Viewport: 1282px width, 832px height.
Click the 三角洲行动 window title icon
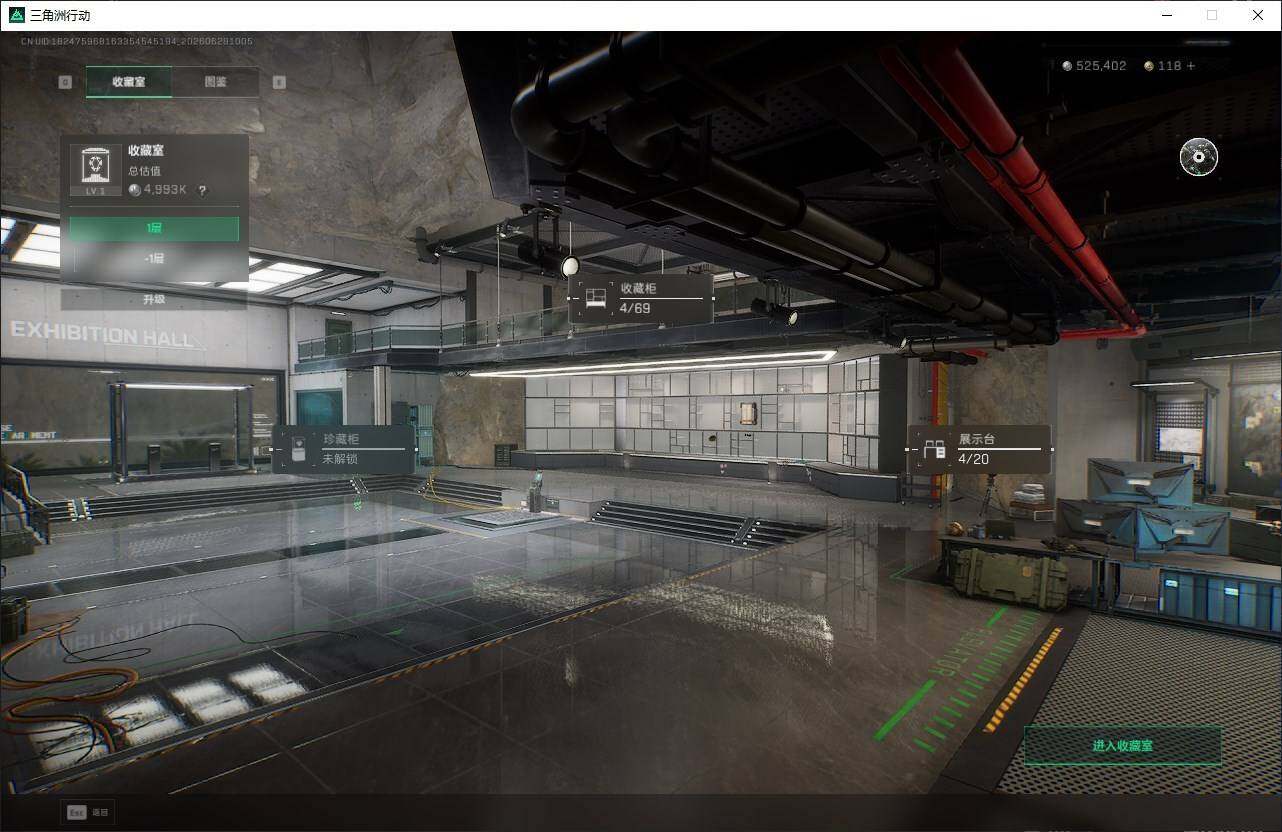point(16,15)
